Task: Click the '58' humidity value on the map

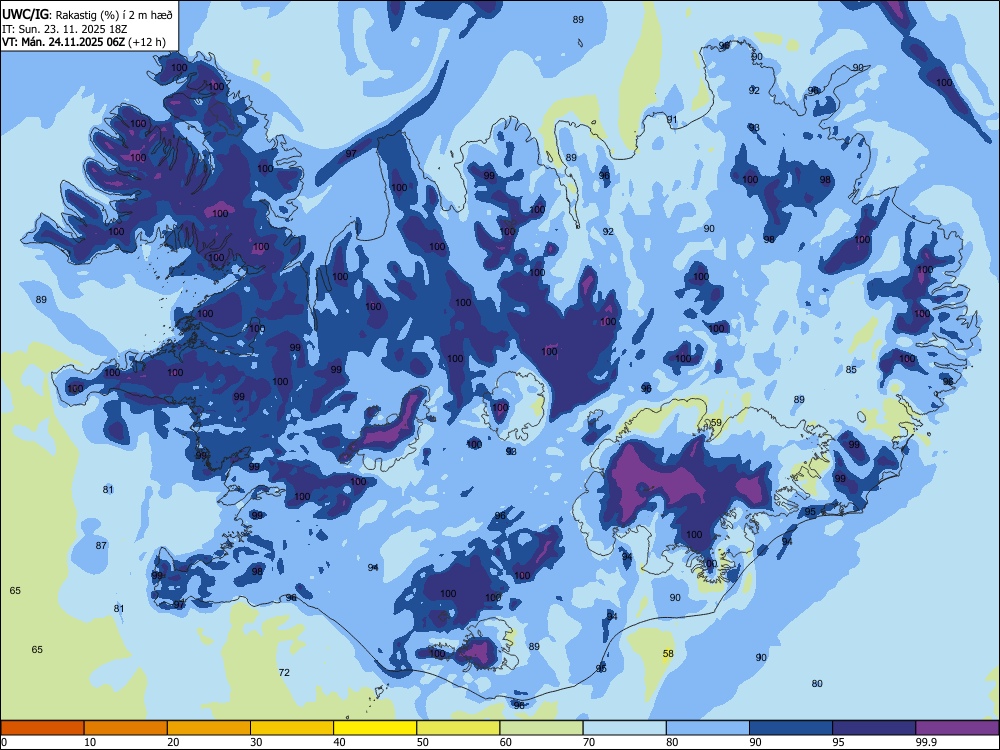Action: (668, 653)
